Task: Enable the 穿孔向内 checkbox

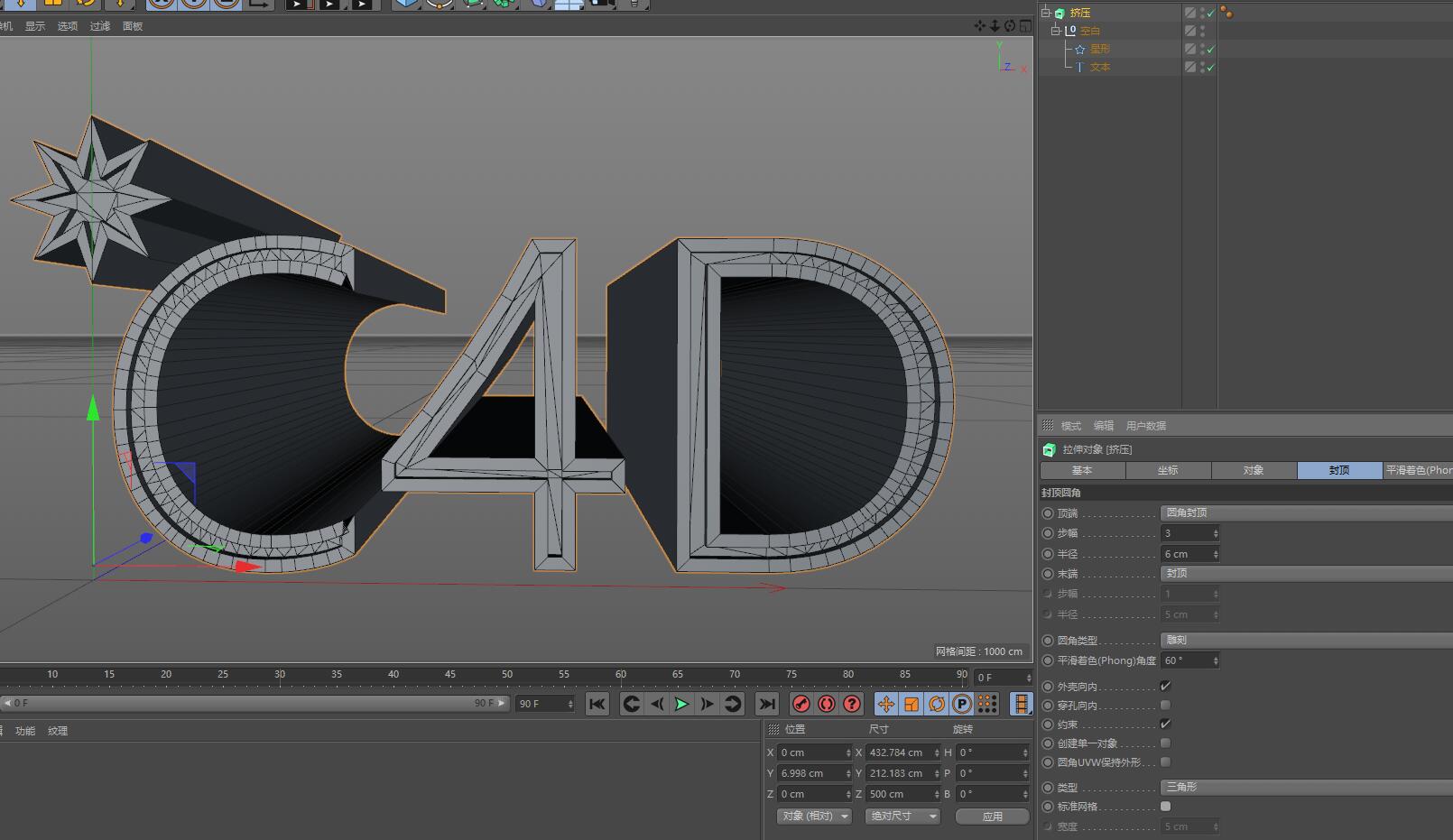Action: pos(1165,706)
